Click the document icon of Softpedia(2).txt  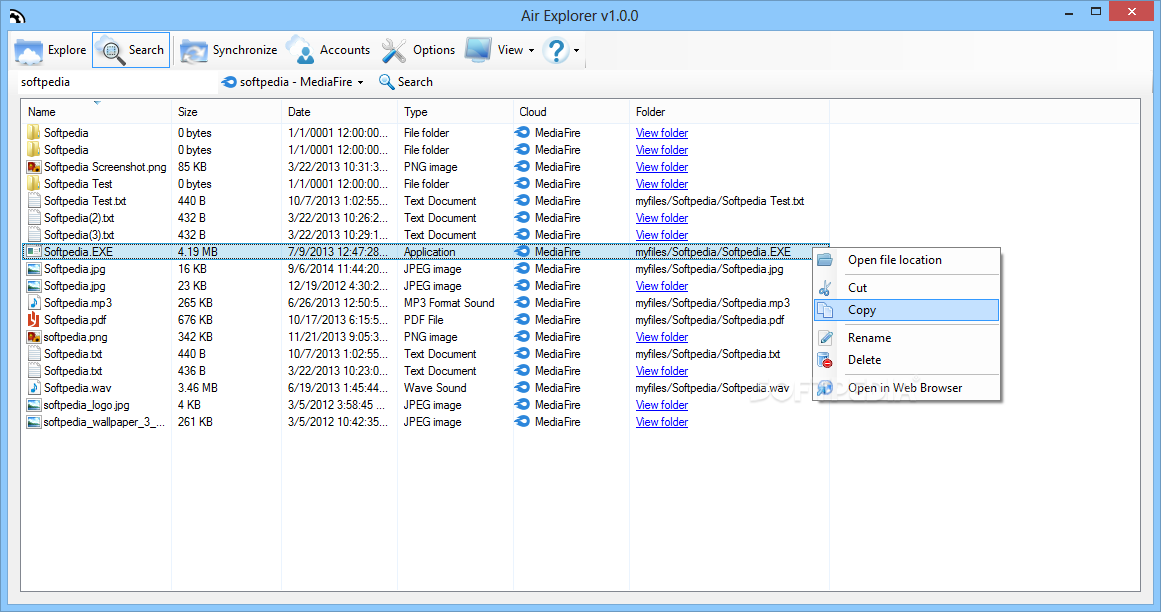click(x=33, y=218)
